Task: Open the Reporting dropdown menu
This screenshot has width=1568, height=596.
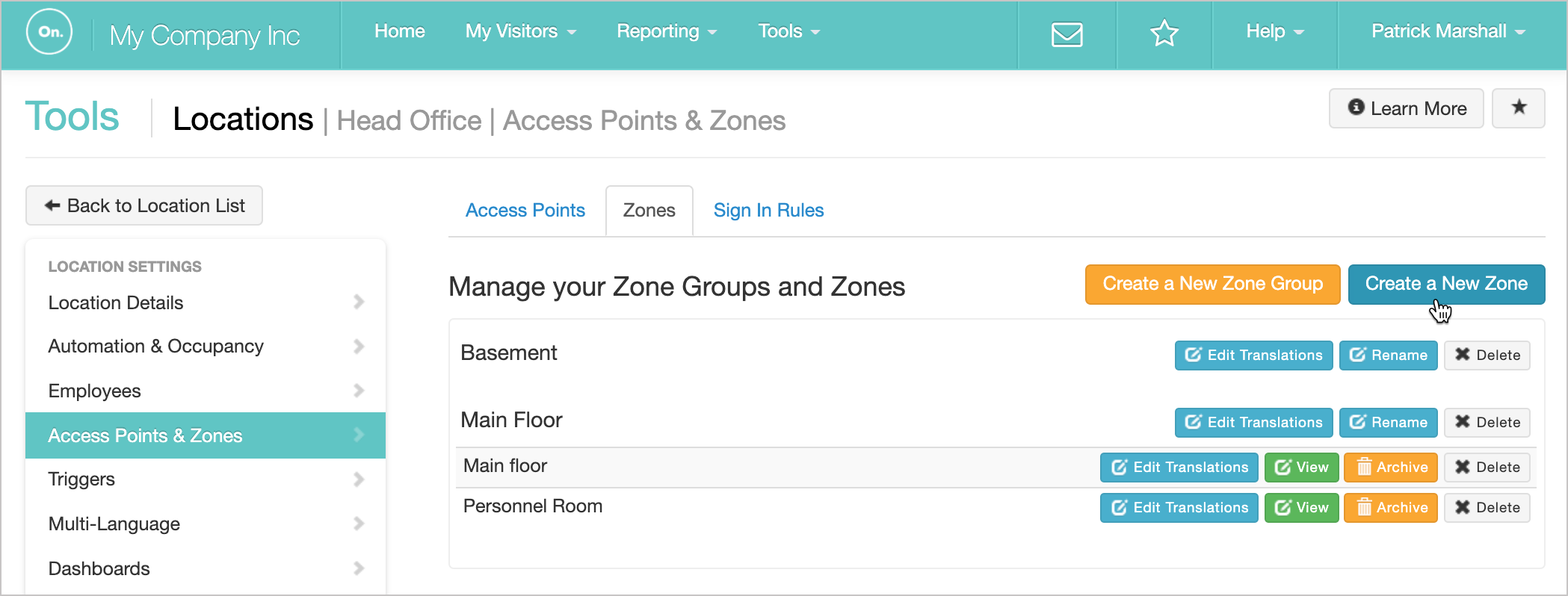Action: pos(667,31)
